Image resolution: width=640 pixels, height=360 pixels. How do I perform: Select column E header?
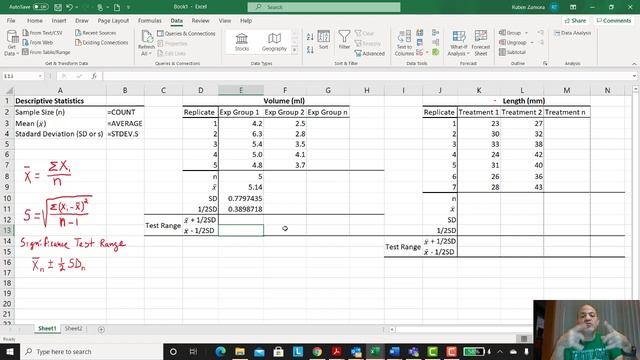click(x=241, y=90)
